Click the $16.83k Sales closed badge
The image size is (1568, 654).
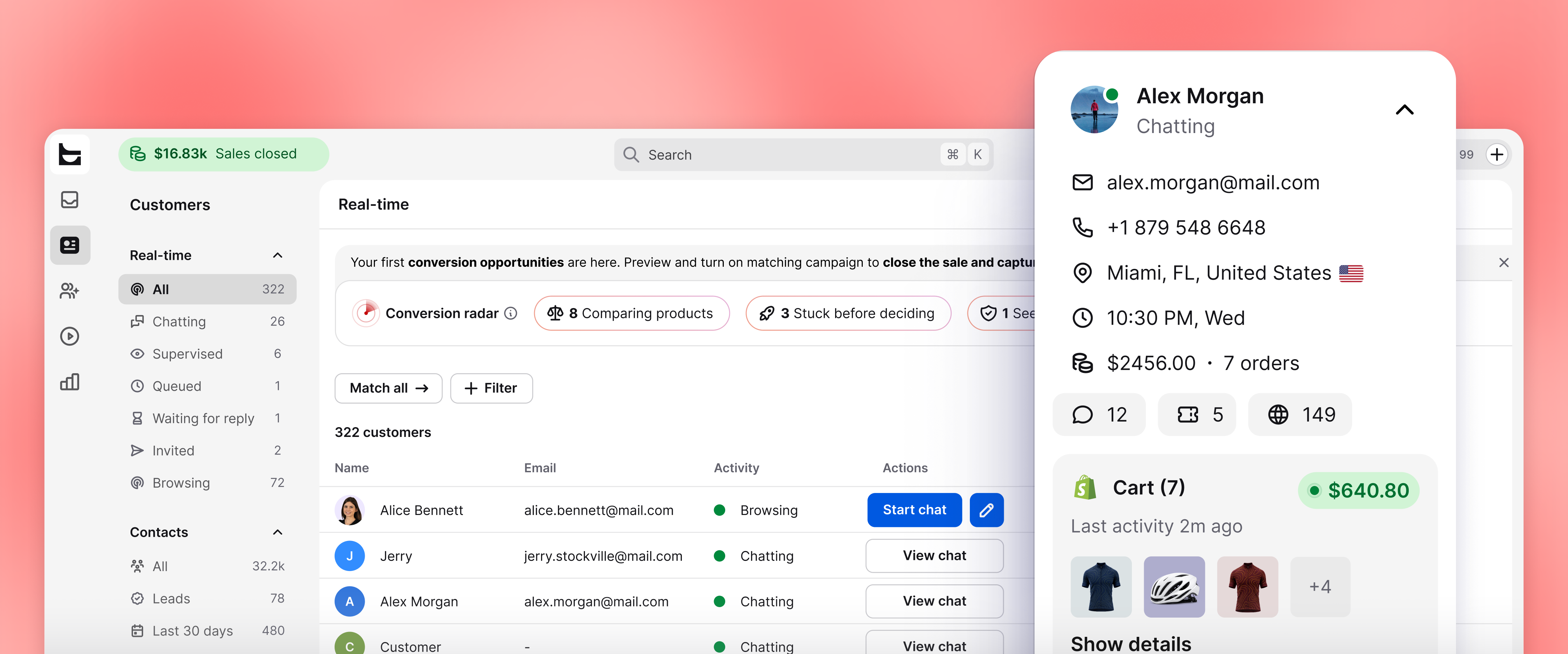pos(223,154)
